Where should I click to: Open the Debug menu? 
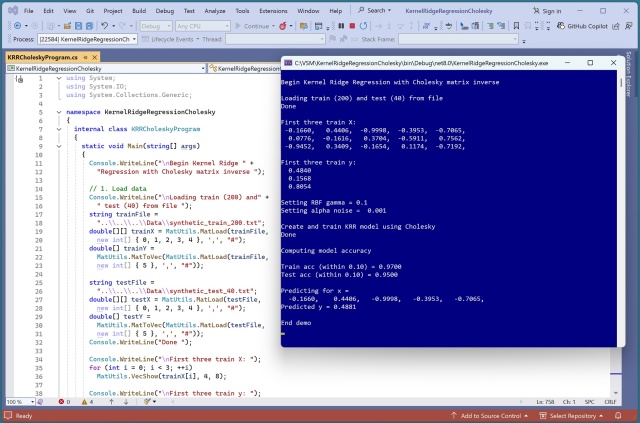[164, 11]
